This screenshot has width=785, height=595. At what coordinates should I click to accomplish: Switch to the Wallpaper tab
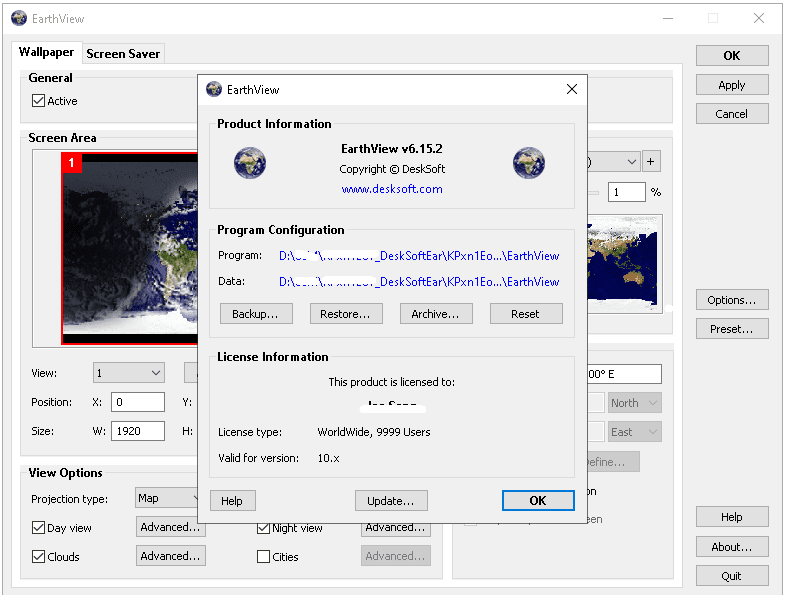click(47, 52)
